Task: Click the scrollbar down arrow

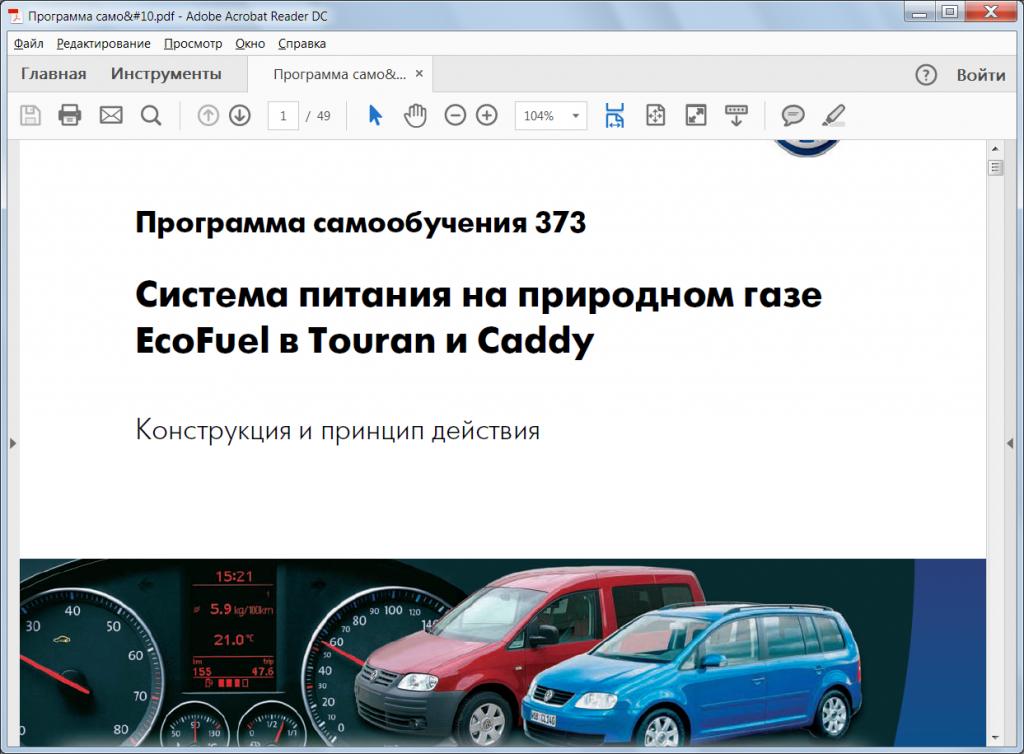Action: click(x=995, y=738)
